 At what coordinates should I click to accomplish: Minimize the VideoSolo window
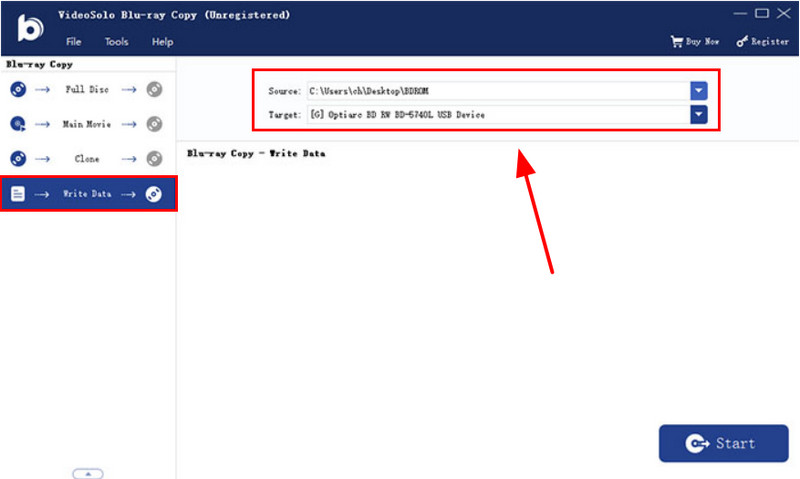coord(740,13)
